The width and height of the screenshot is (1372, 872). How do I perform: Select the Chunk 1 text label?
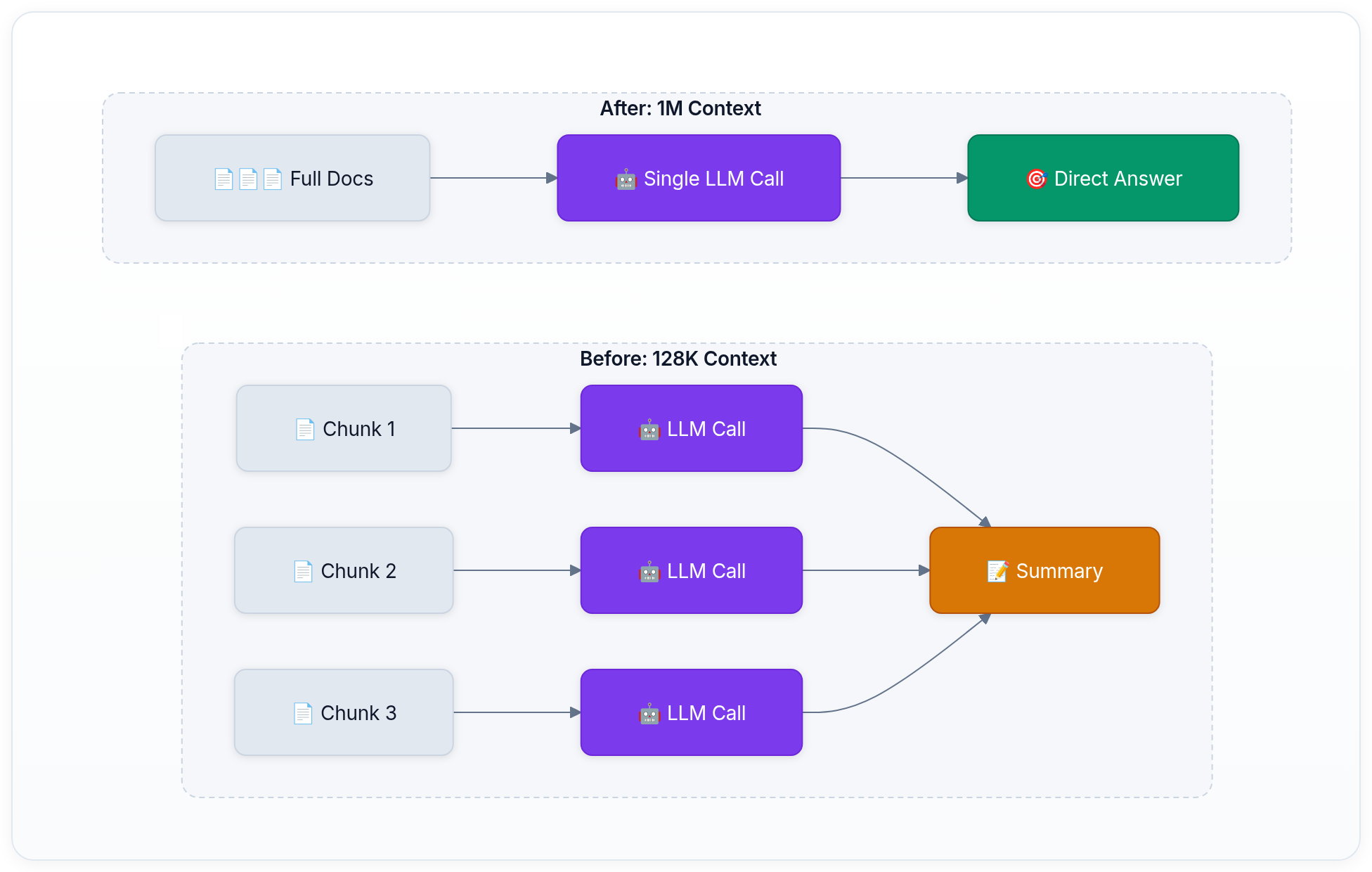[x=359, y=429]
